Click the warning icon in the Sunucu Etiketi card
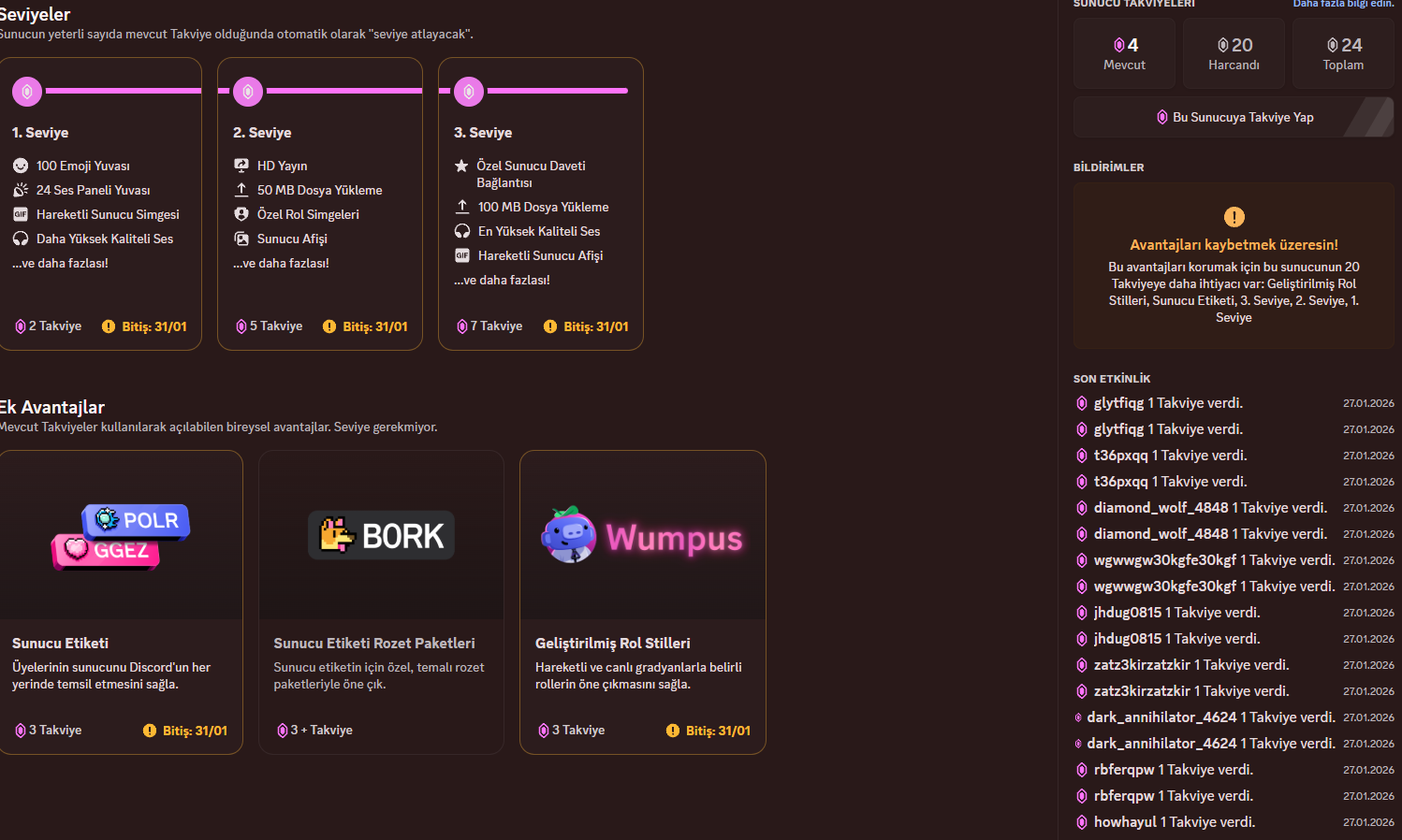Image resolution: width=1402 pixels, height=840 pixels. point(150,731)
